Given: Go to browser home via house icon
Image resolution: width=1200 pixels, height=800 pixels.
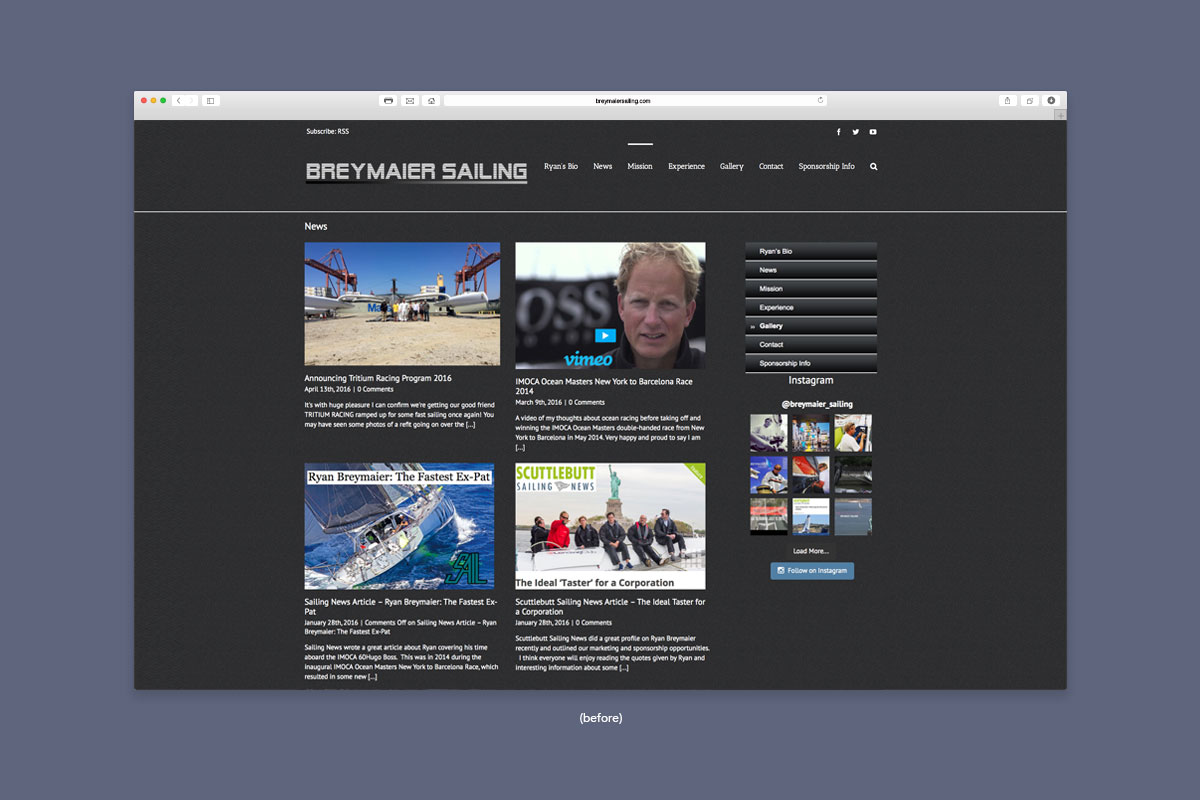Looking at the screenshot, I should point(430,101).
